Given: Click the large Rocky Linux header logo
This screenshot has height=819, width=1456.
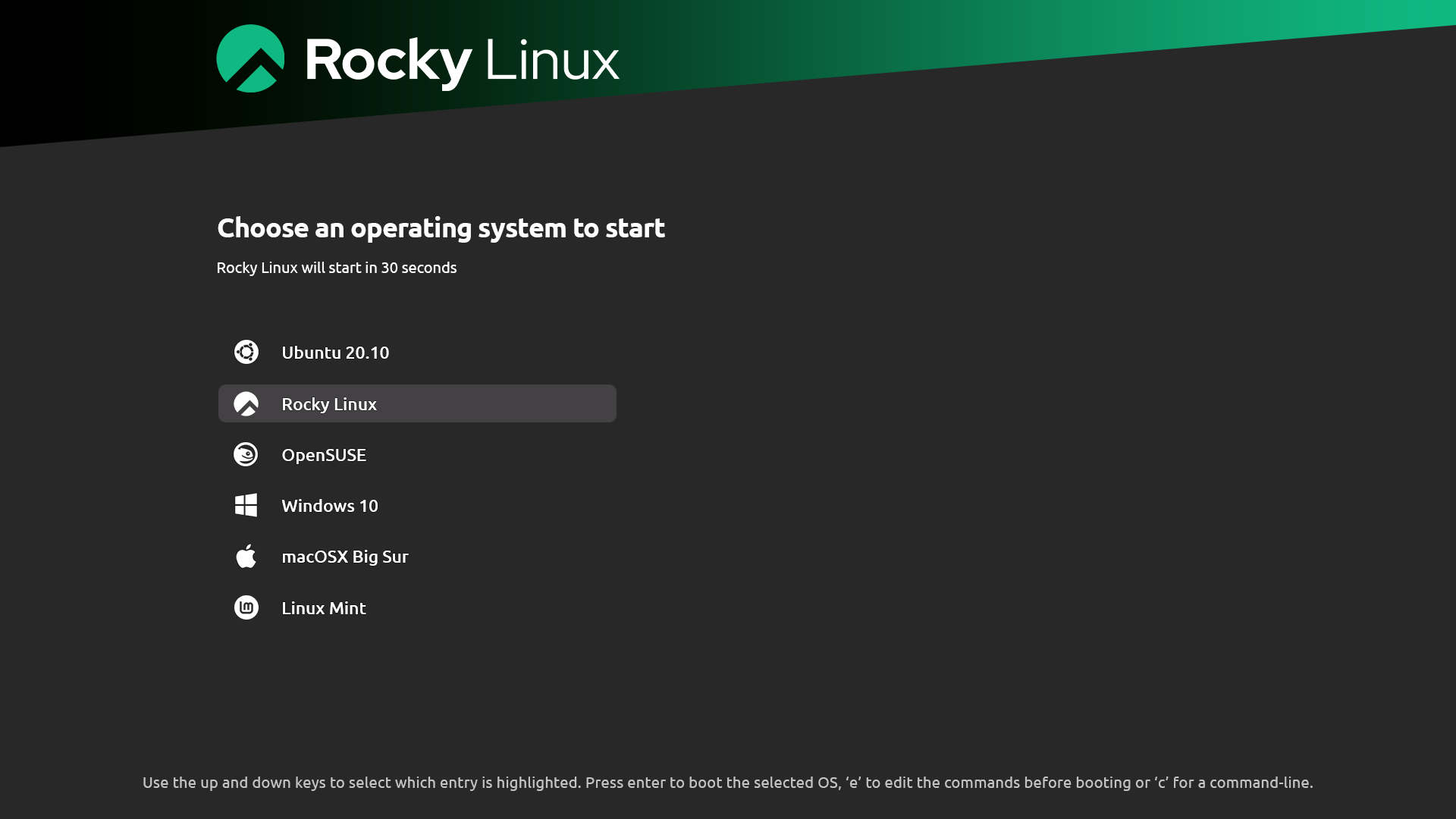Looking at the screenshot, I should [250, 58].
